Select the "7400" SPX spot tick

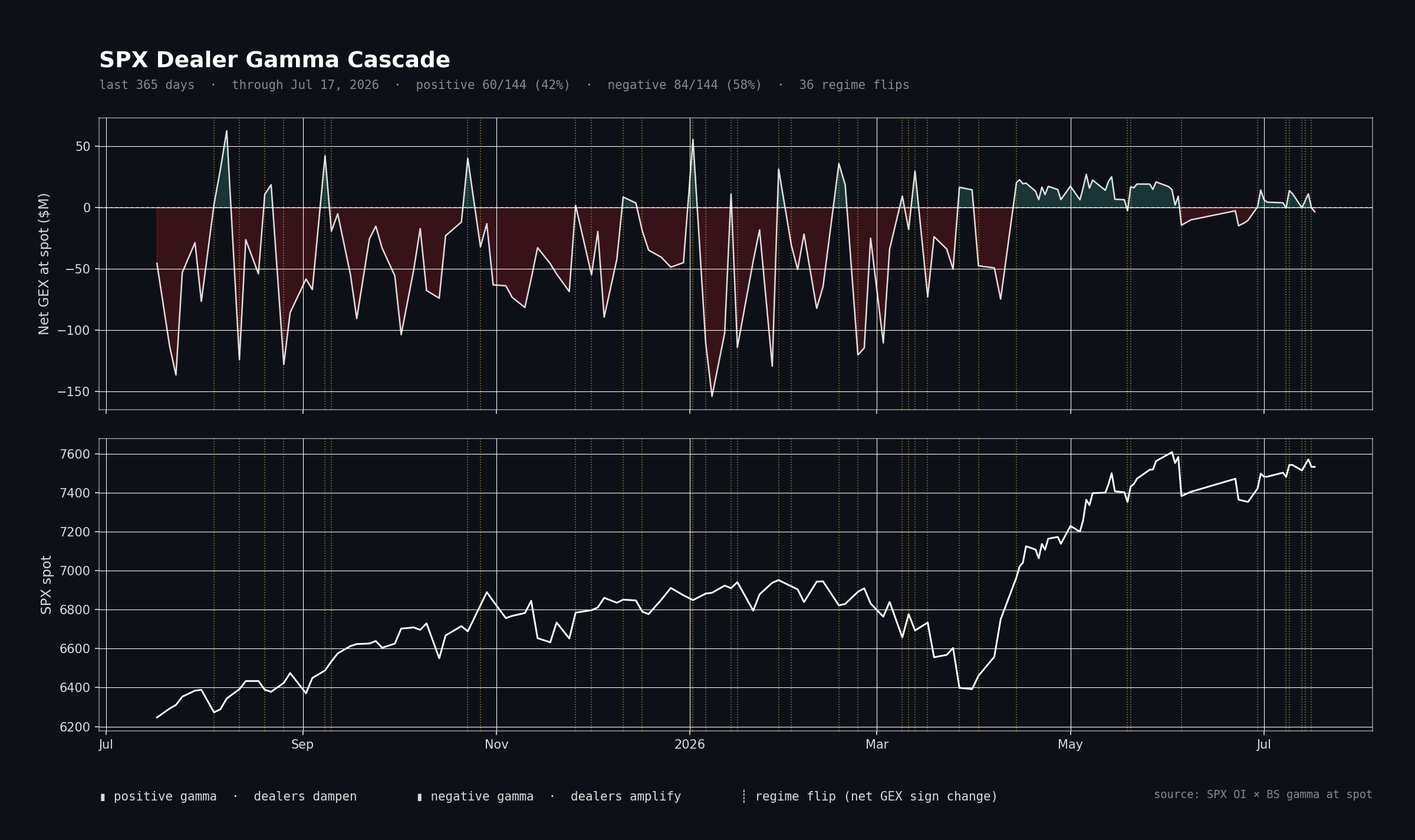(x=75, y=493)
